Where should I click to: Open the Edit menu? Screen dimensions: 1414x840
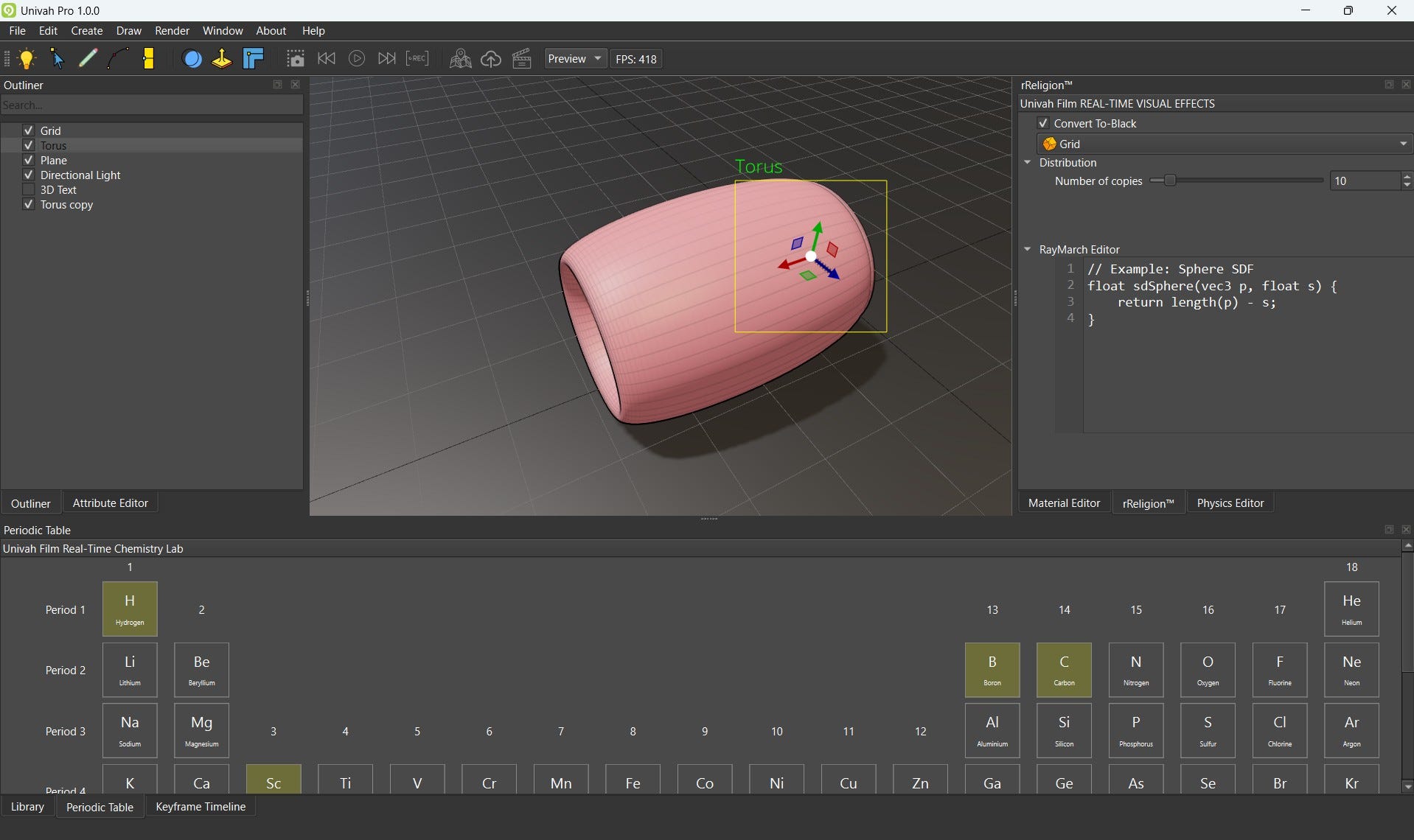pos(48,31)
